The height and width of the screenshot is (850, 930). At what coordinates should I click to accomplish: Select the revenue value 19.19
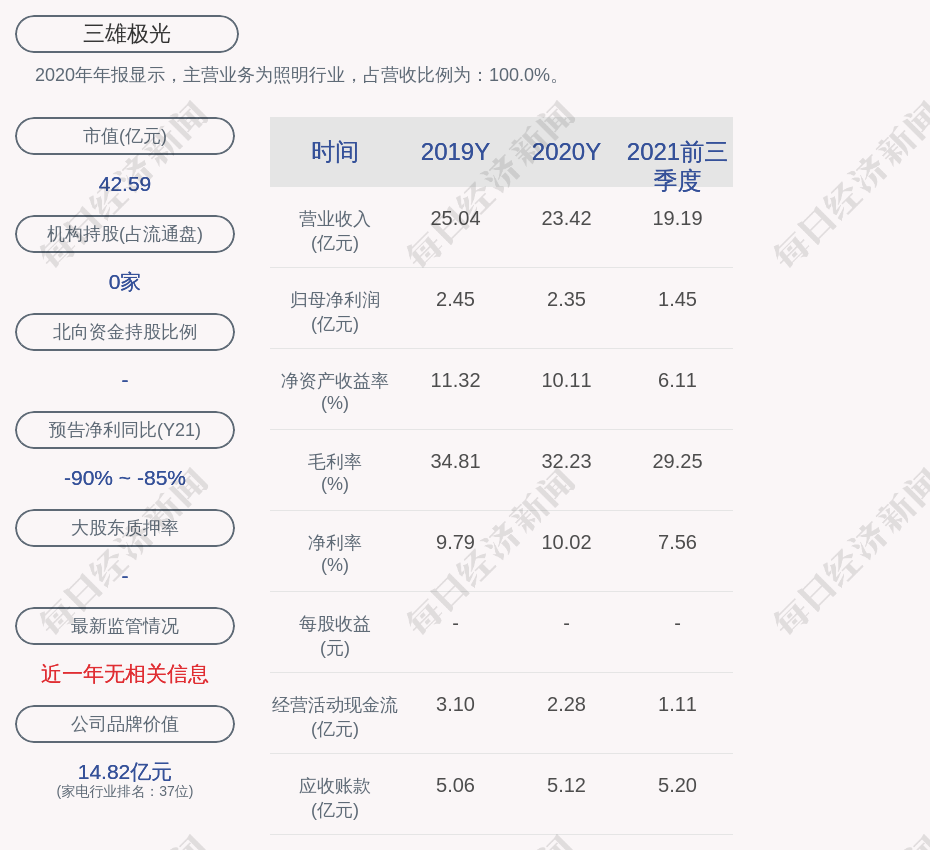click(677, 218)
